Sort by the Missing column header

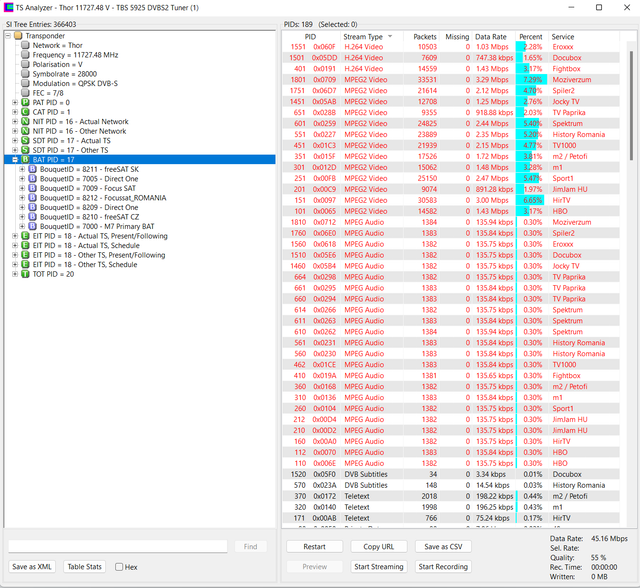(456, 37)
